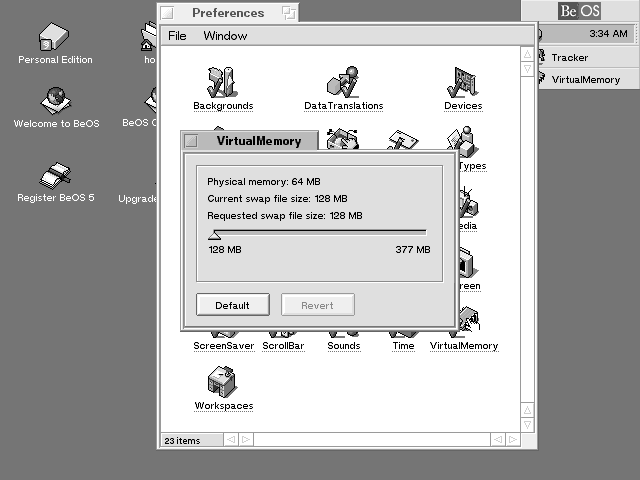Click the right-side right arrow of the horizontal scrollbar
This screenshot has width=640, height=480.
513,440
